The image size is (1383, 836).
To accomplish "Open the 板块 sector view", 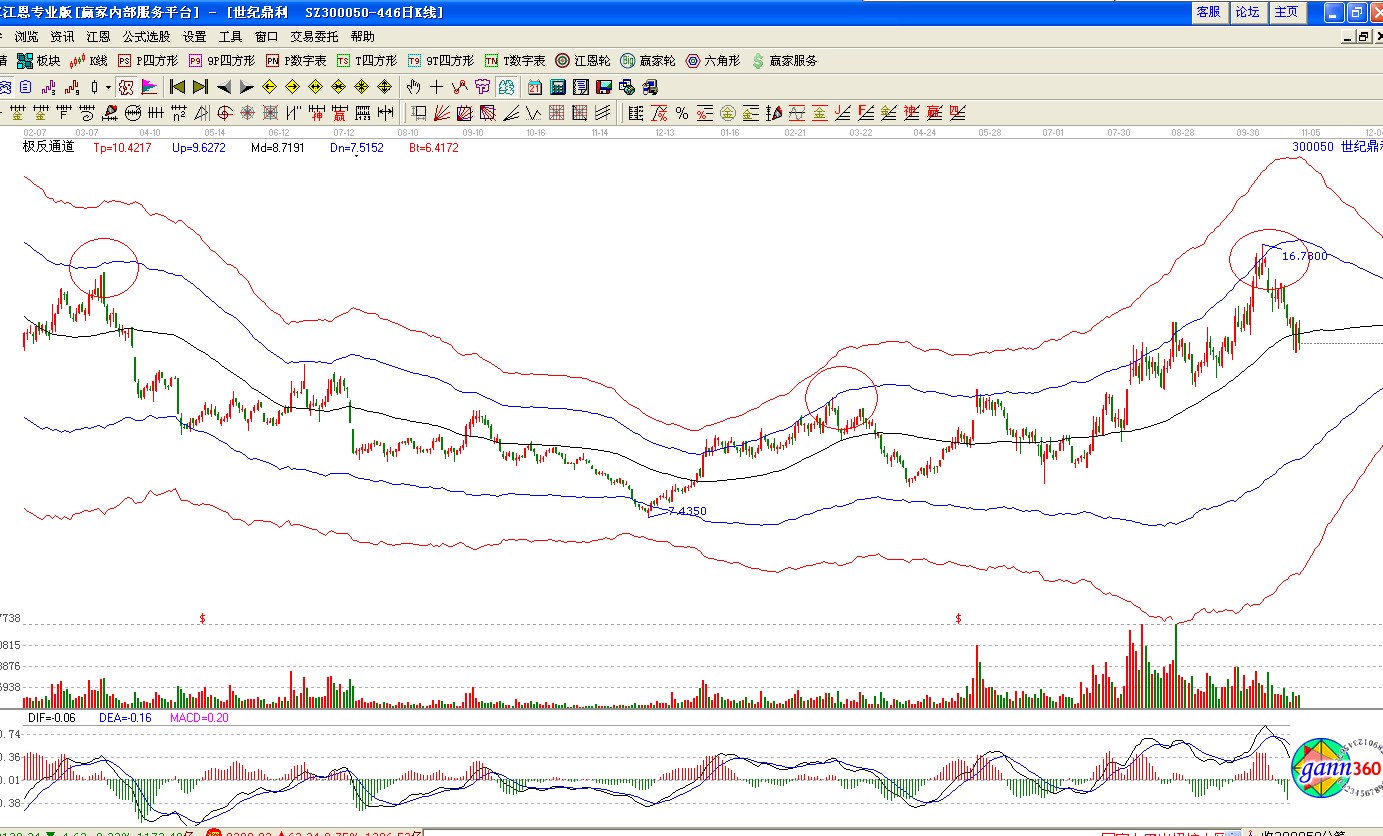I will coord(39,61).
